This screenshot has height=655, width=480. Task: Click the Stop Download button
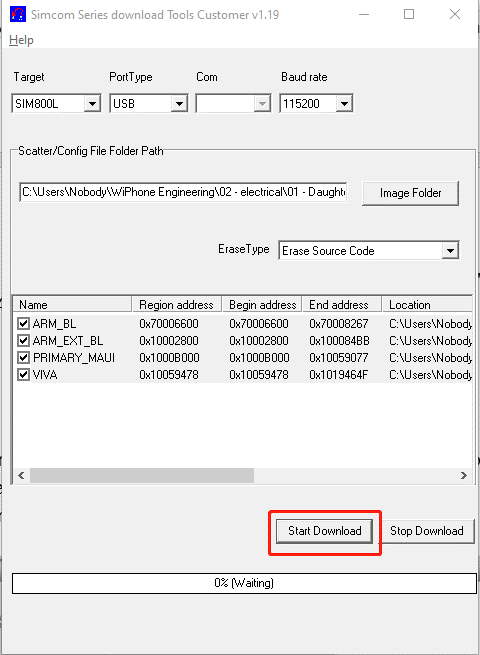tap(427, 531)
